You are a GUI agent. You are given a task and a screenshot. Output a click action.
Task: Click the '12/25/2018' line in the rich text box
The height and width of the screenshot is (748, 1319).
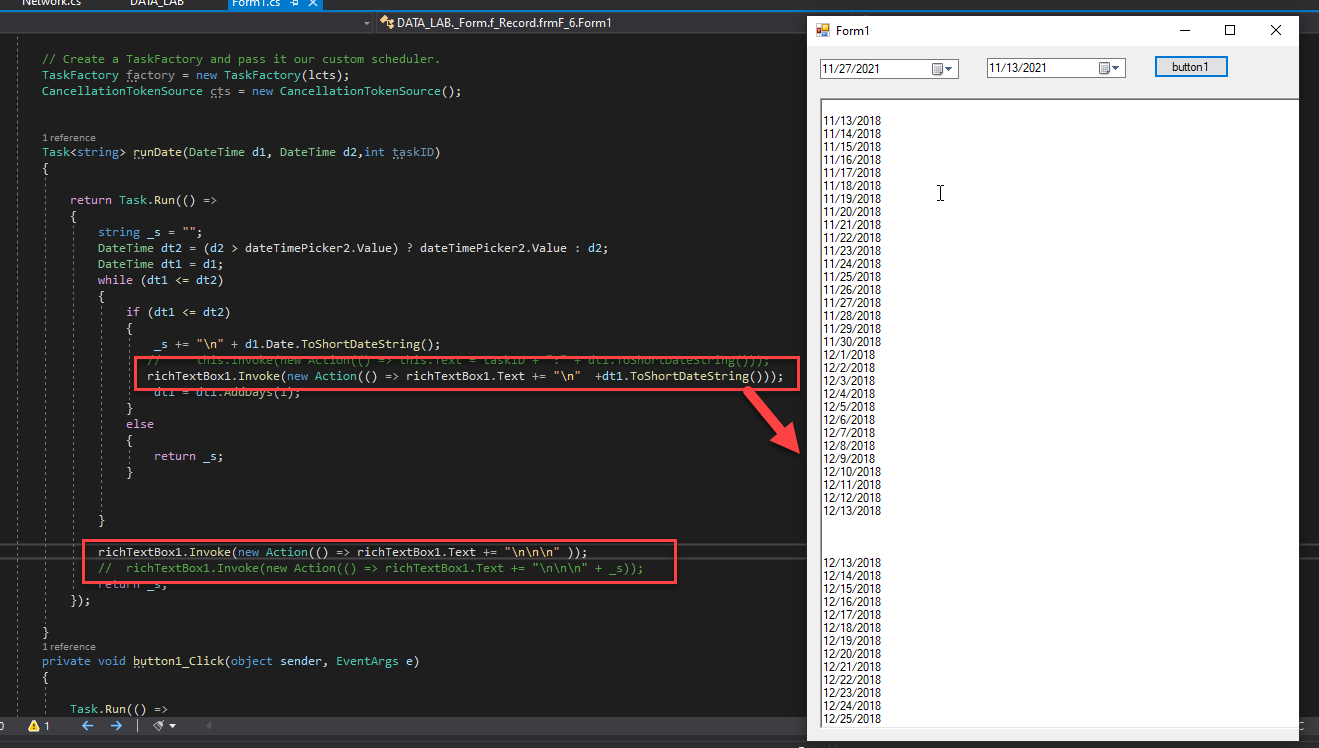[x=852, y=719]
